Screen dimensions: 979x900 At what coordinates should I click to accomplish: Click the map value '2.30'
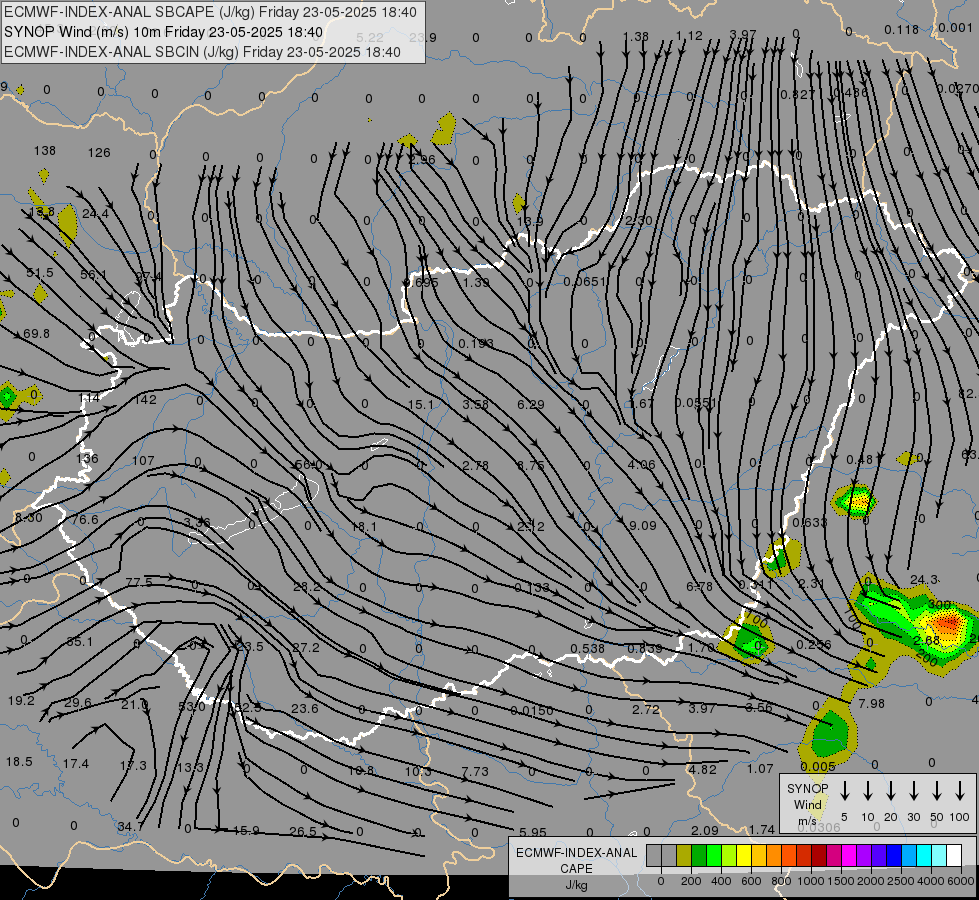639,221
